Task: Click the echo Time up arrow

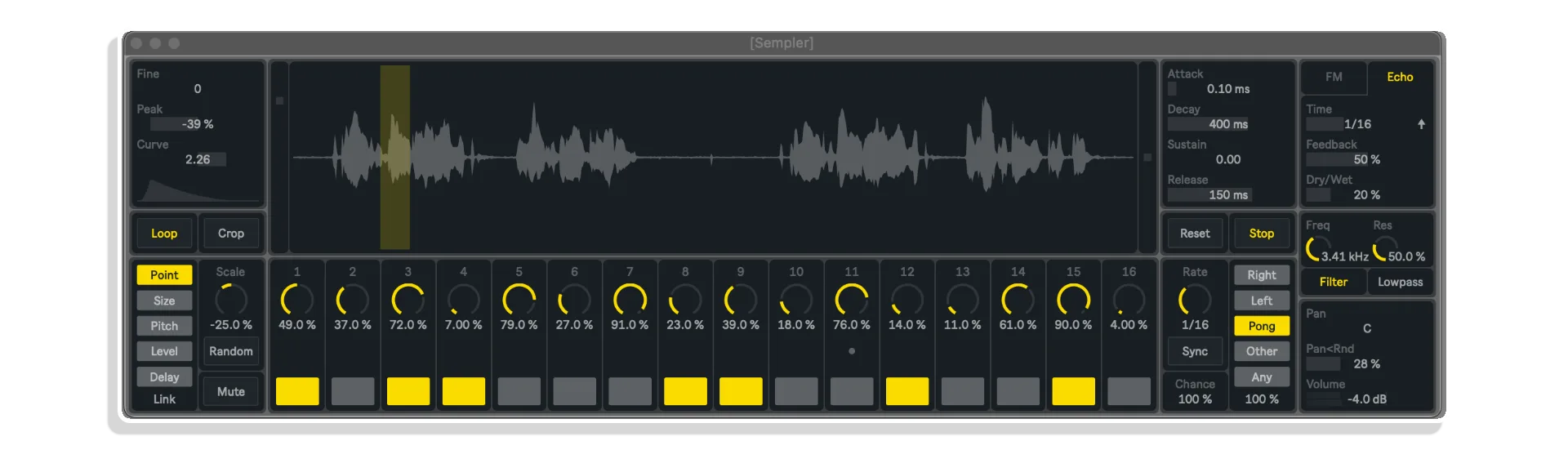Action: pyautogui.click(x=1421, y=124)
